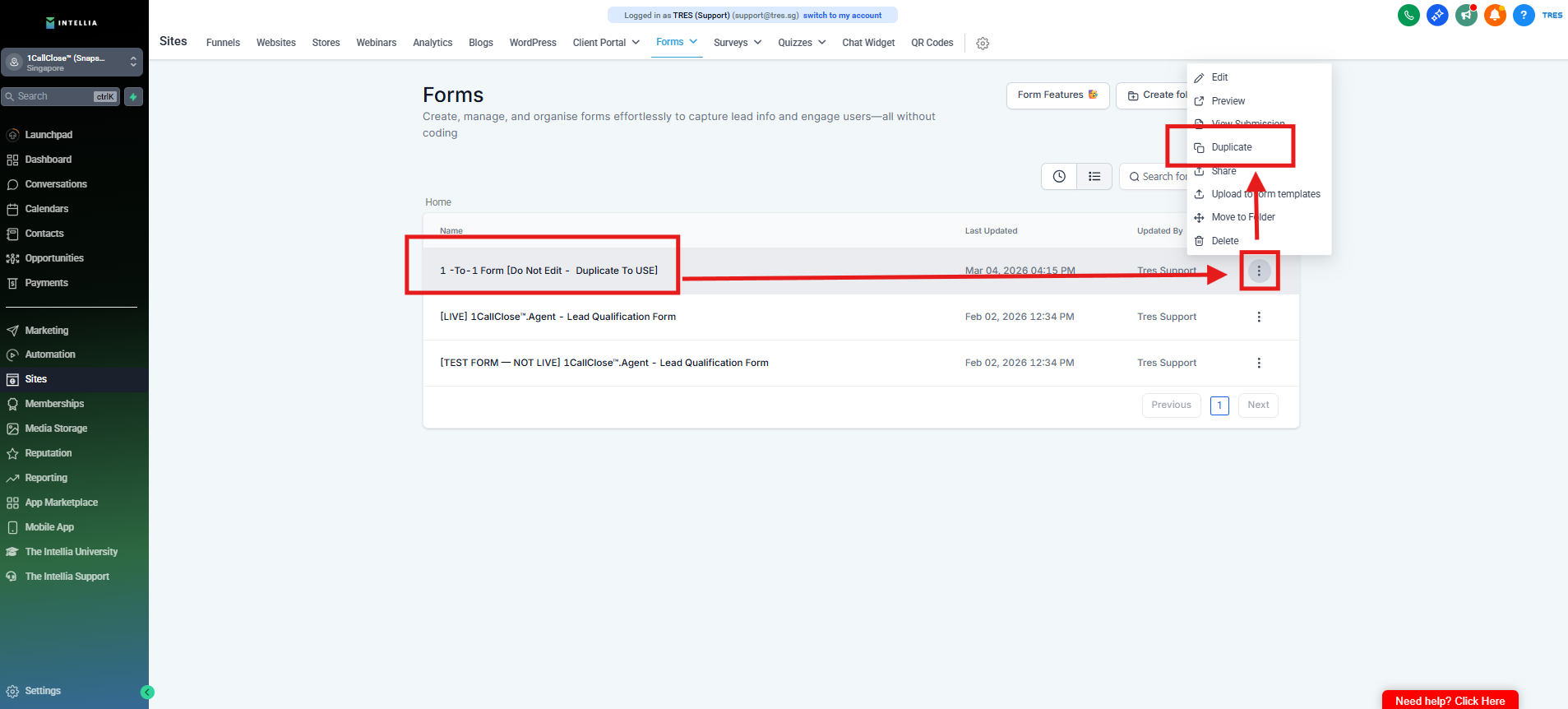Switch to the Websites tab
This screenshot has height=709, width=1568.
click(x=276, y=43)
